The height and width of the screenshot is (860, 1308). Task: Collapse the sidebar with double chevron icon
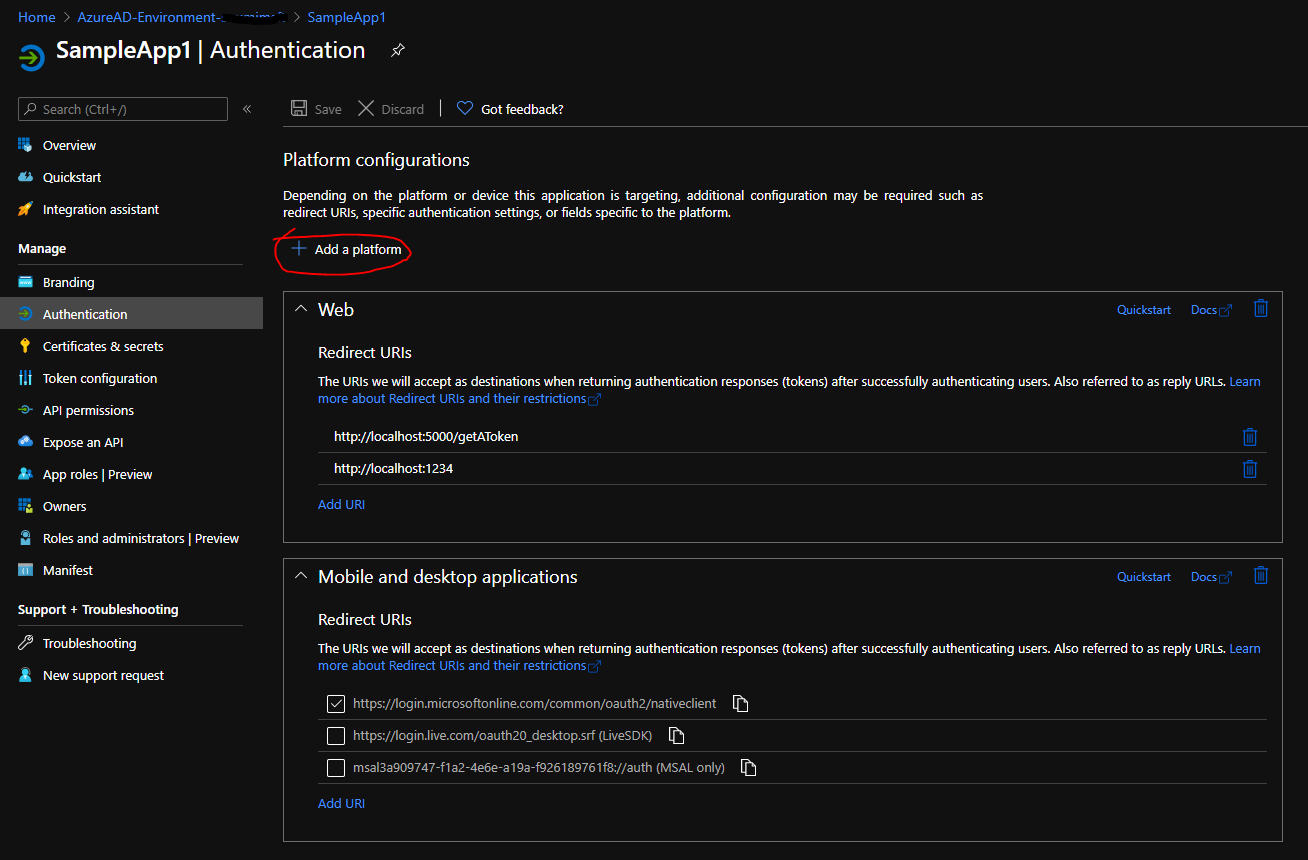tap(247, 109)
